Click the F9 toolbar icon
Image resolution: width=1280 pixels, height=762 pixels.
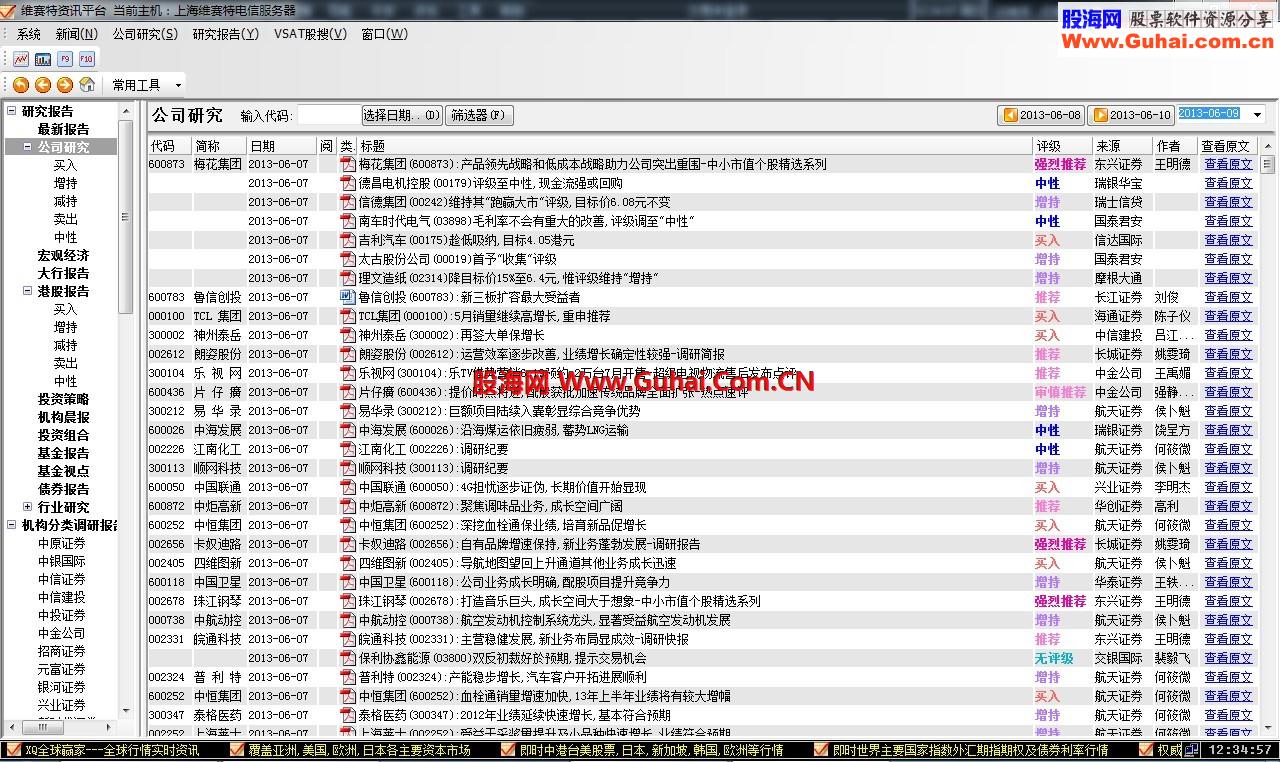pyautogui.click(x=65, y=59)
